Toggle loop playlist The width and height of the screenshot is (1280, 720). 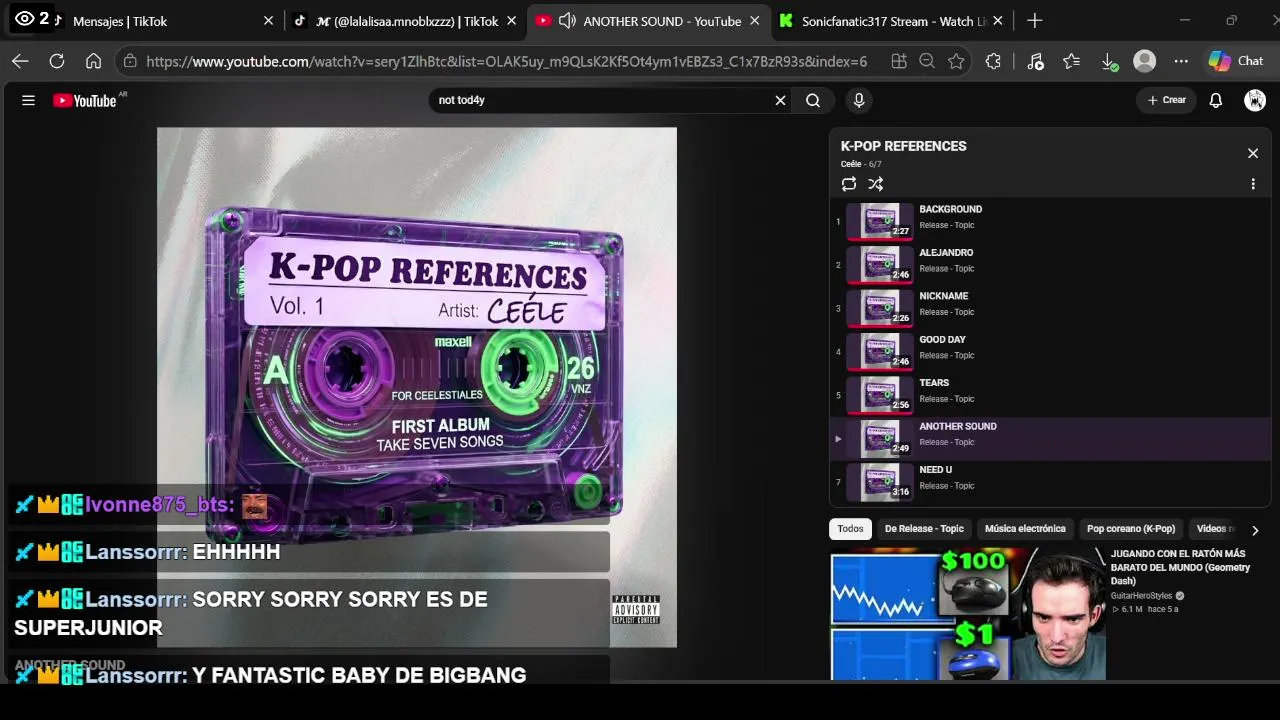(x=849, y=184)
